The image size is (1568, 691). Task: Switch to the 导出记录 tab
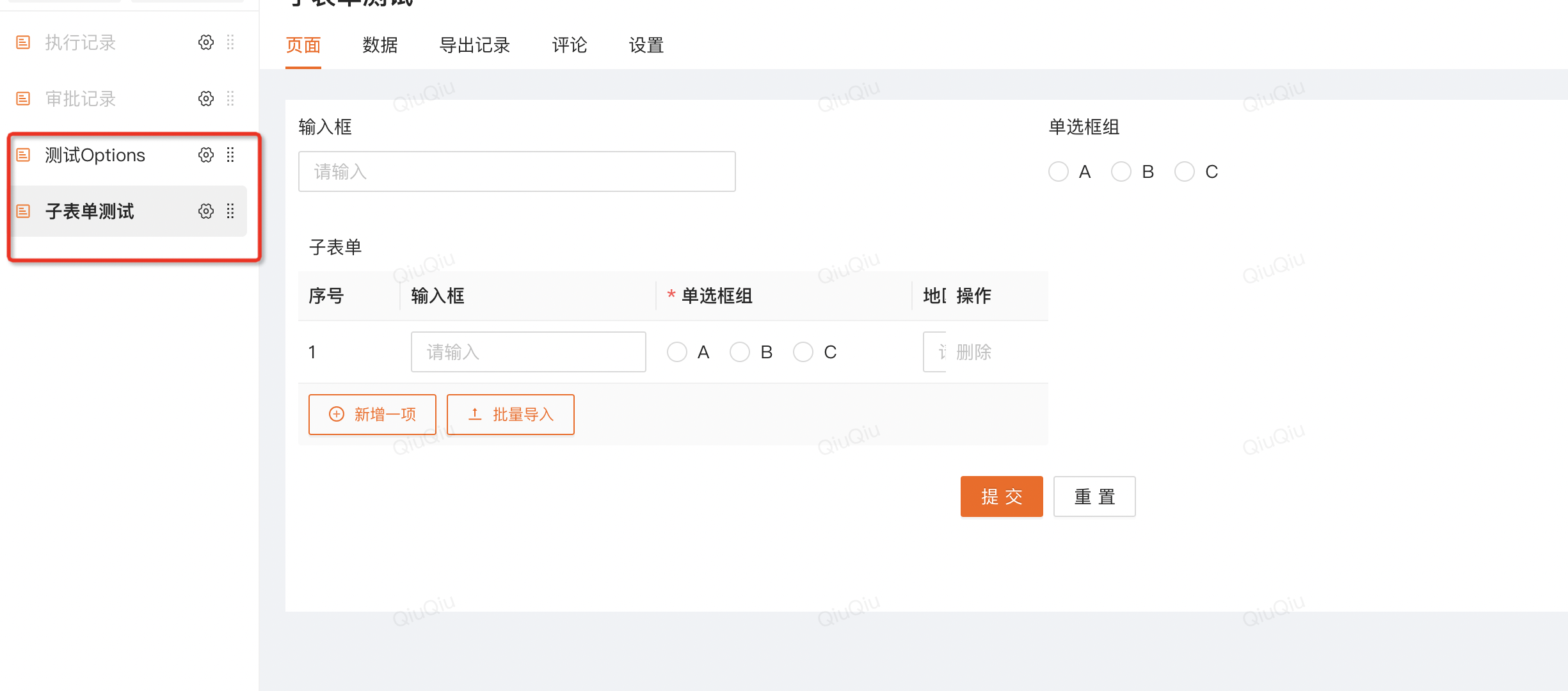coord(474,45)
